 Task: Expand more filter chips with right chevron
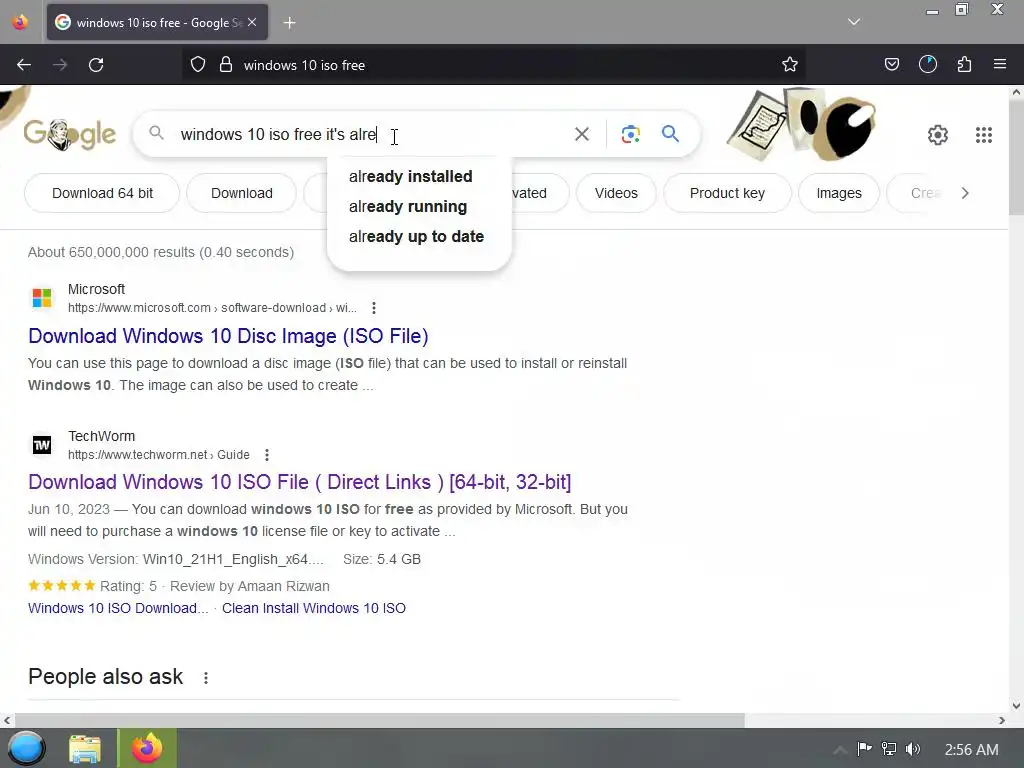[965, 193]
